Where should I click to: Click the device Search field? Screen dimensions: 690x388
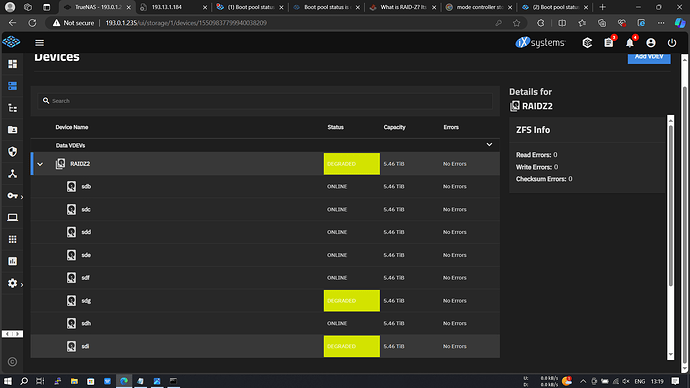click(x=265, y=101)
